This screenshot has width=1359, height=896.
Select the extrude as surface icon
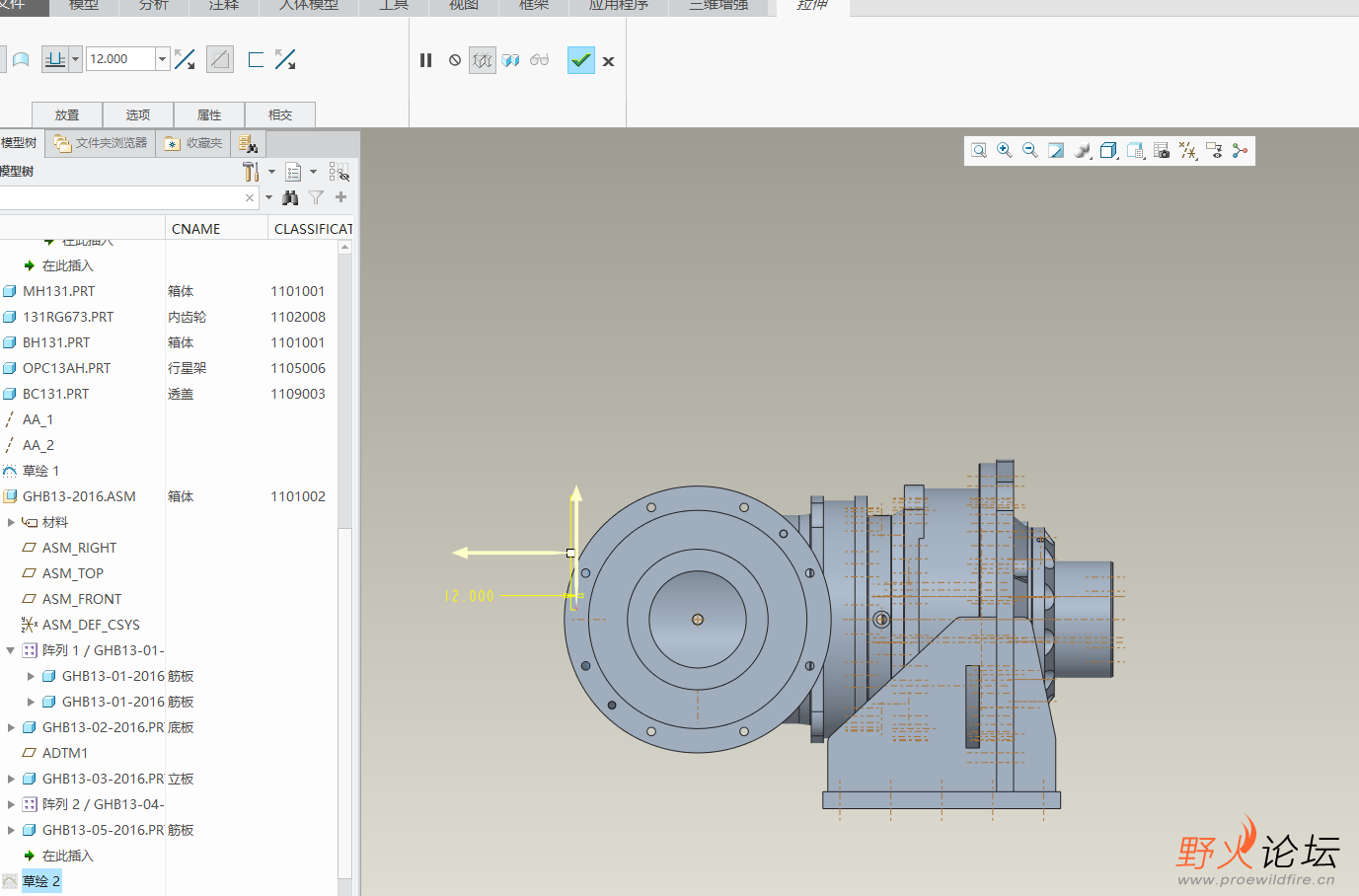tap(20, 60)
